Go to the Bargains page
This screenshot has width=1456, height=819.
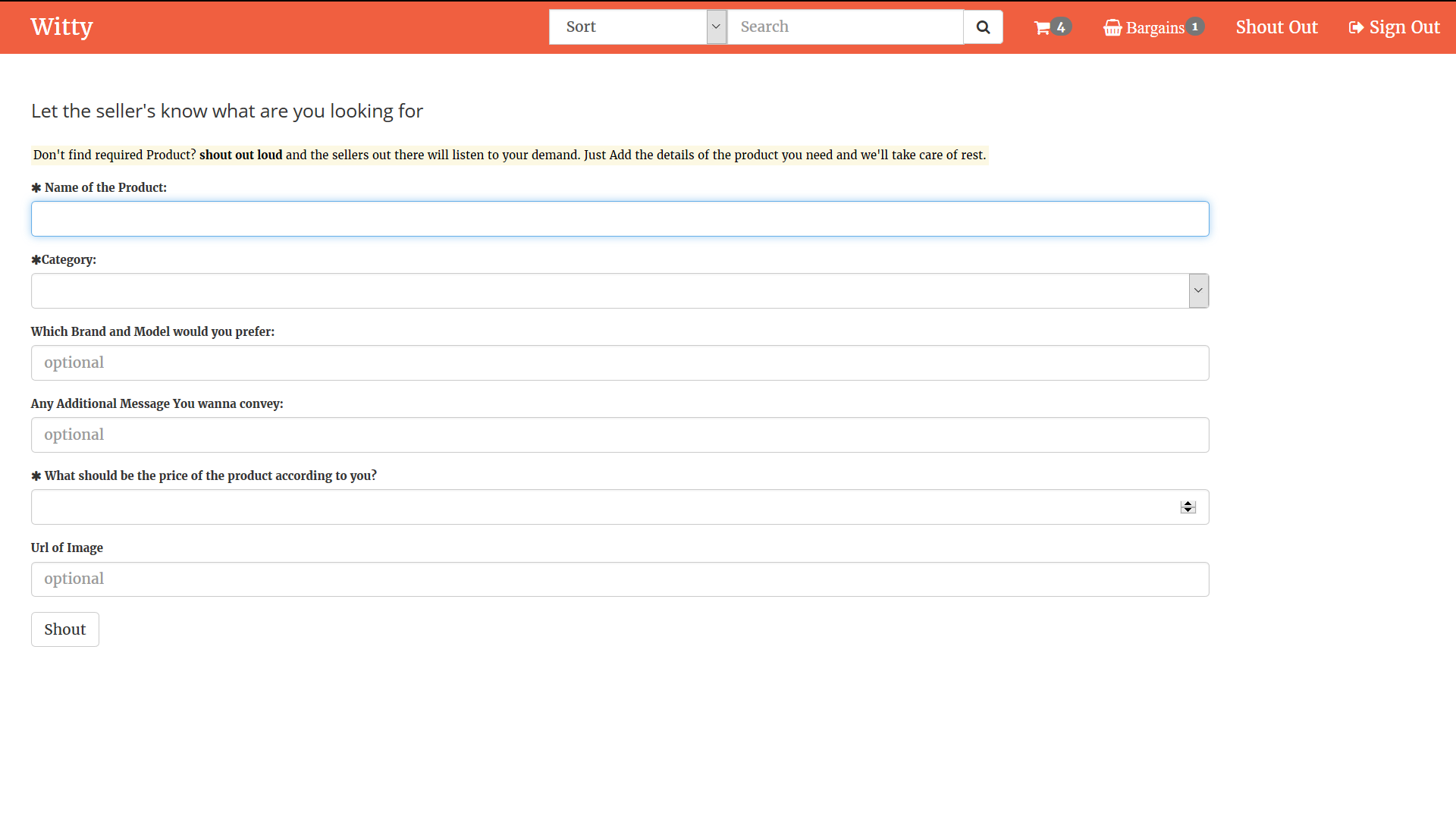(x=1154, y=28)
